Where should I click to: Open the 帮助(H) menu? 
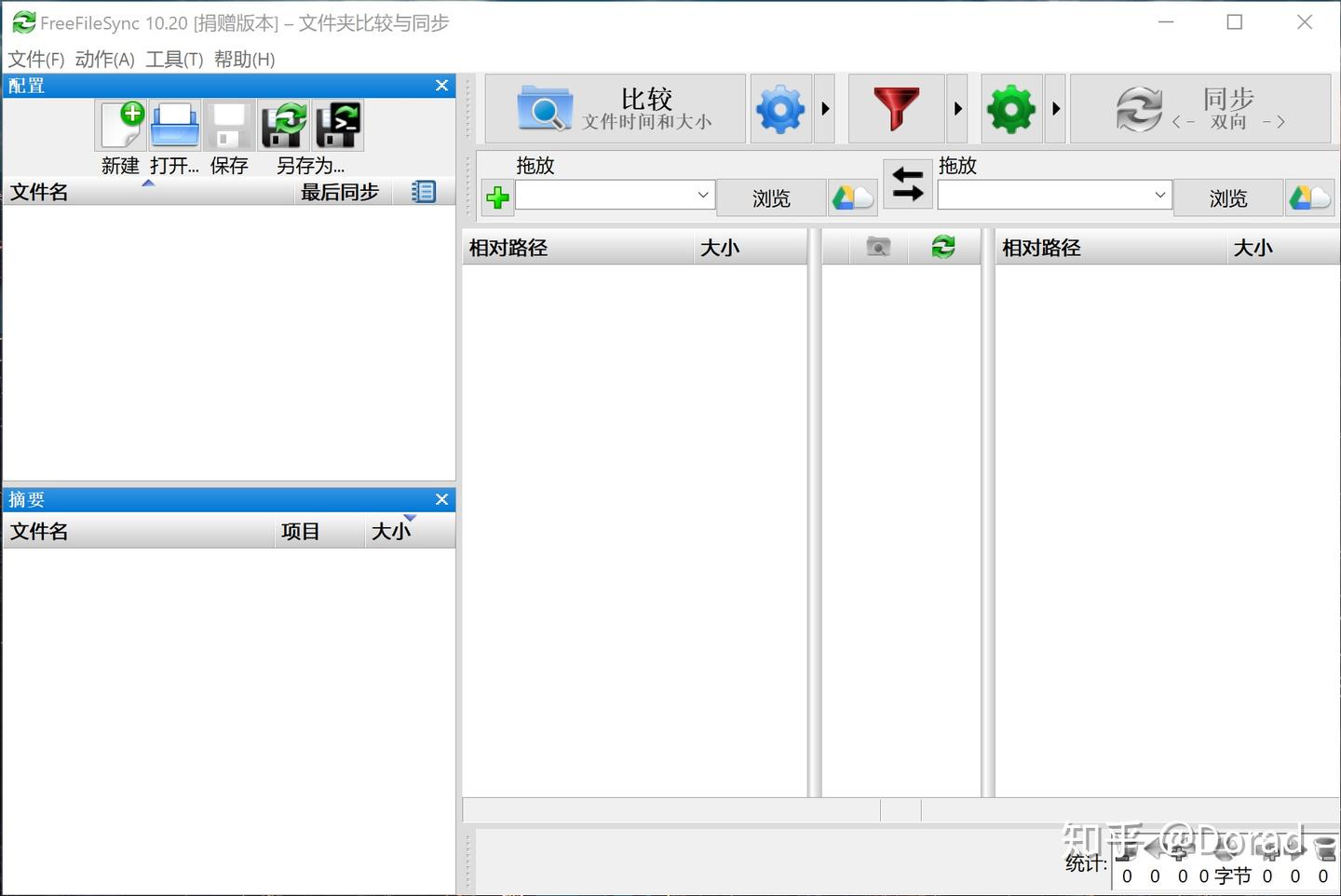[x=244, y=59]
